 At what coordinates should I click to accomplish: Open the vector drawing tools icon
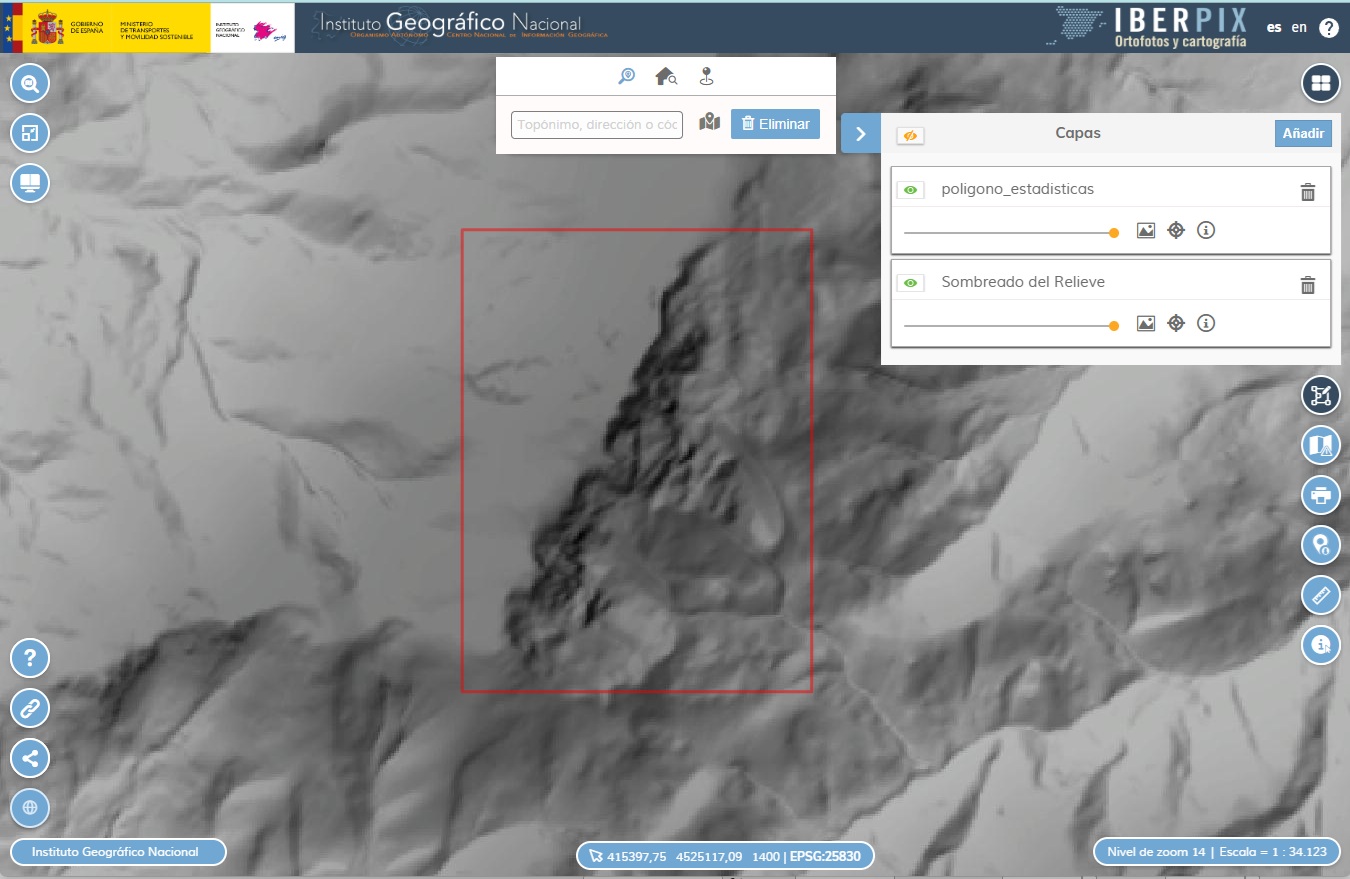point(1321,395)
